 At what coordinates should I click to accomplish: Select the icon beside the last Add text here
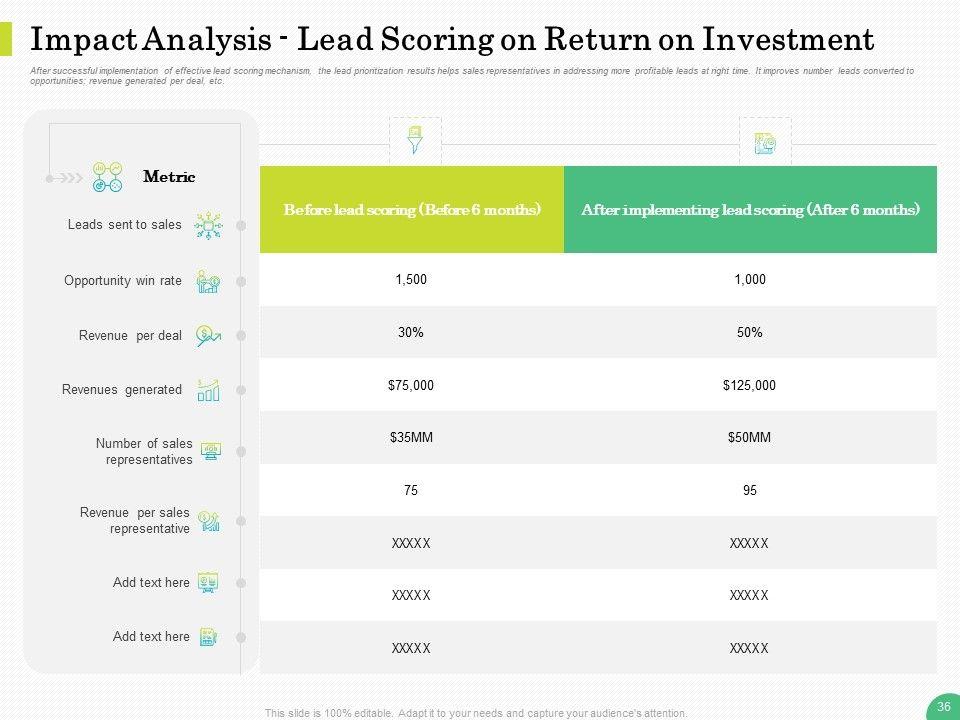click(x=208, y=637)
